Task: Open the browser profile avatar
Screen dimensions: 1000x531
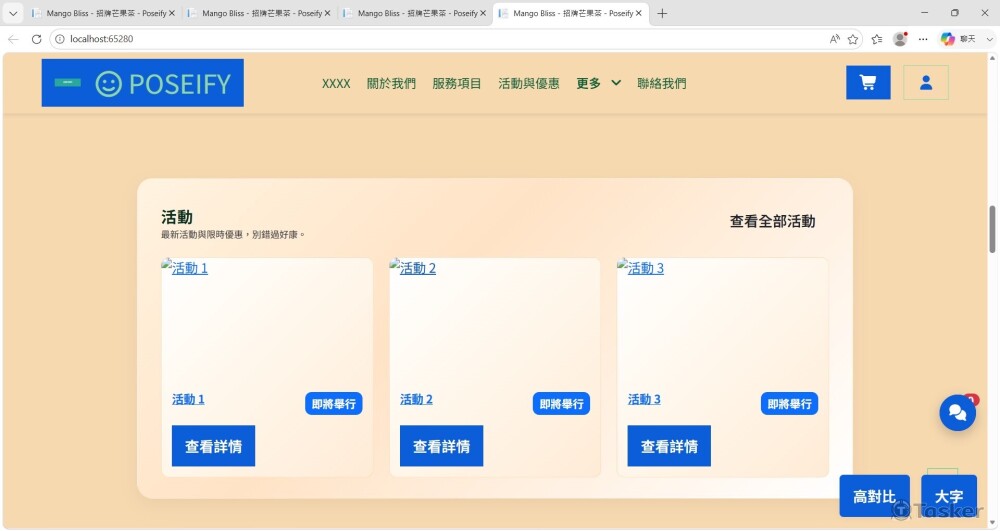Action: [900, 39]
